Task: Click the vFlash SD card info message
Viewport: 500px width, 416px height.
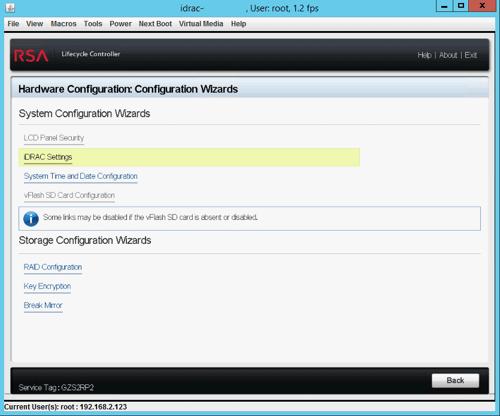Action: 150,217
